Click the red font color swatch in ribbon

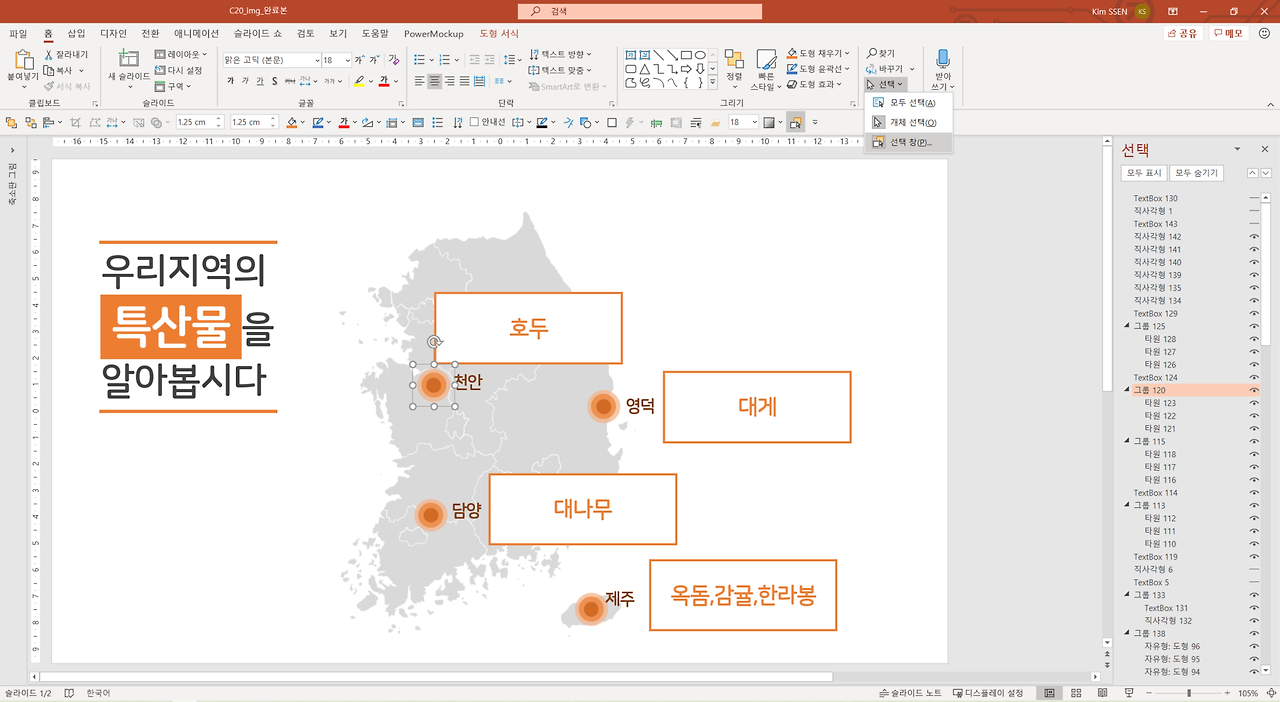click(384, 81)
